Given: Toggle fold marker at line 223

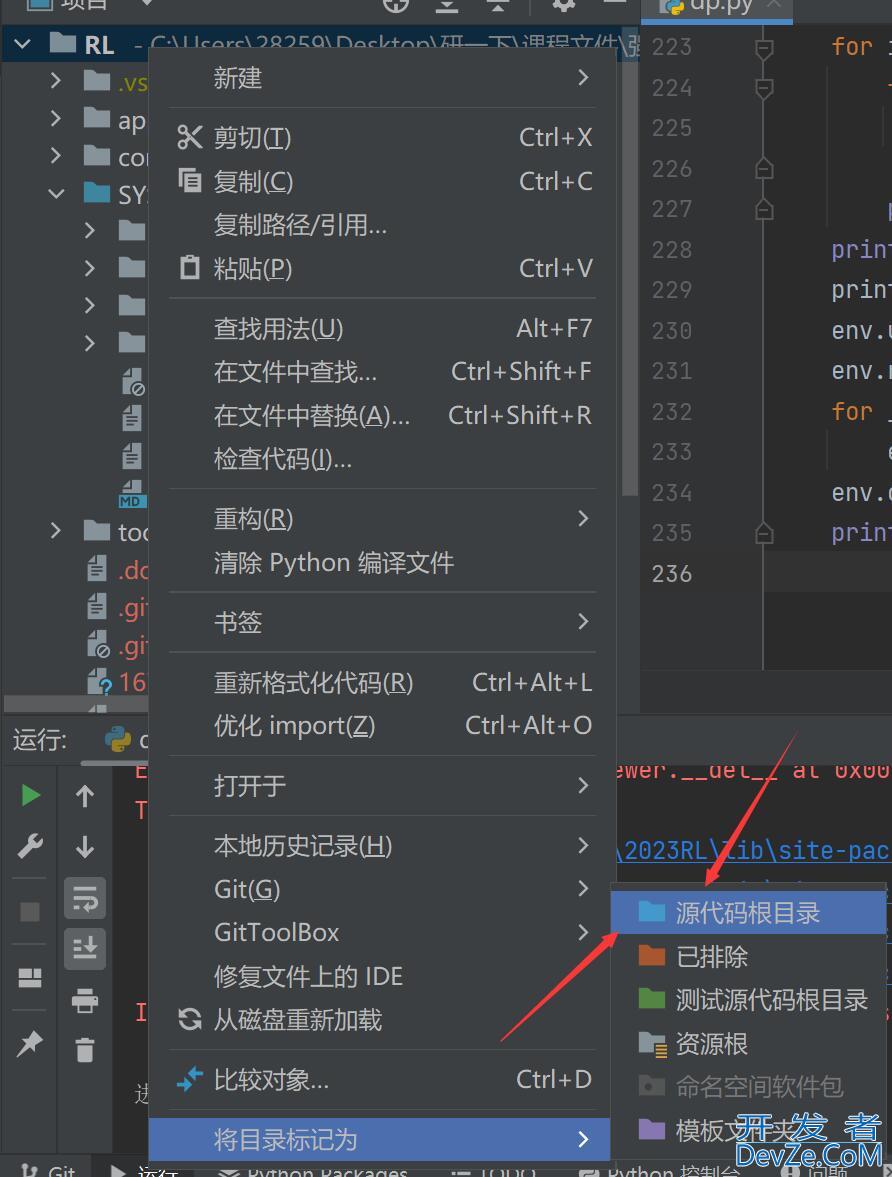Looking at the screenshot, I should 764,50.
